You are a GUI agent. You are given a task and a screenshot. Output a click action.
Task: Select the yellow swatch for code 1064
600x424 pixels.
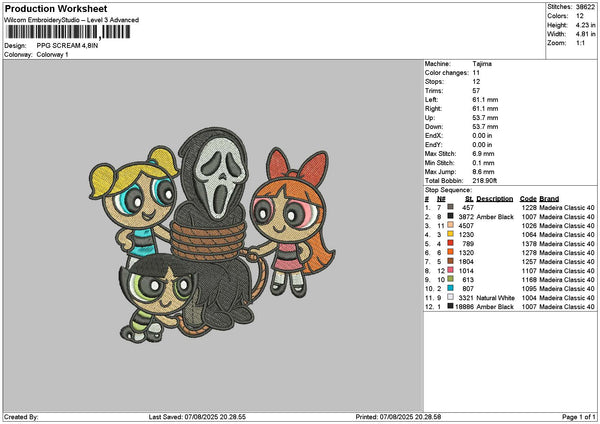point(451,234)
